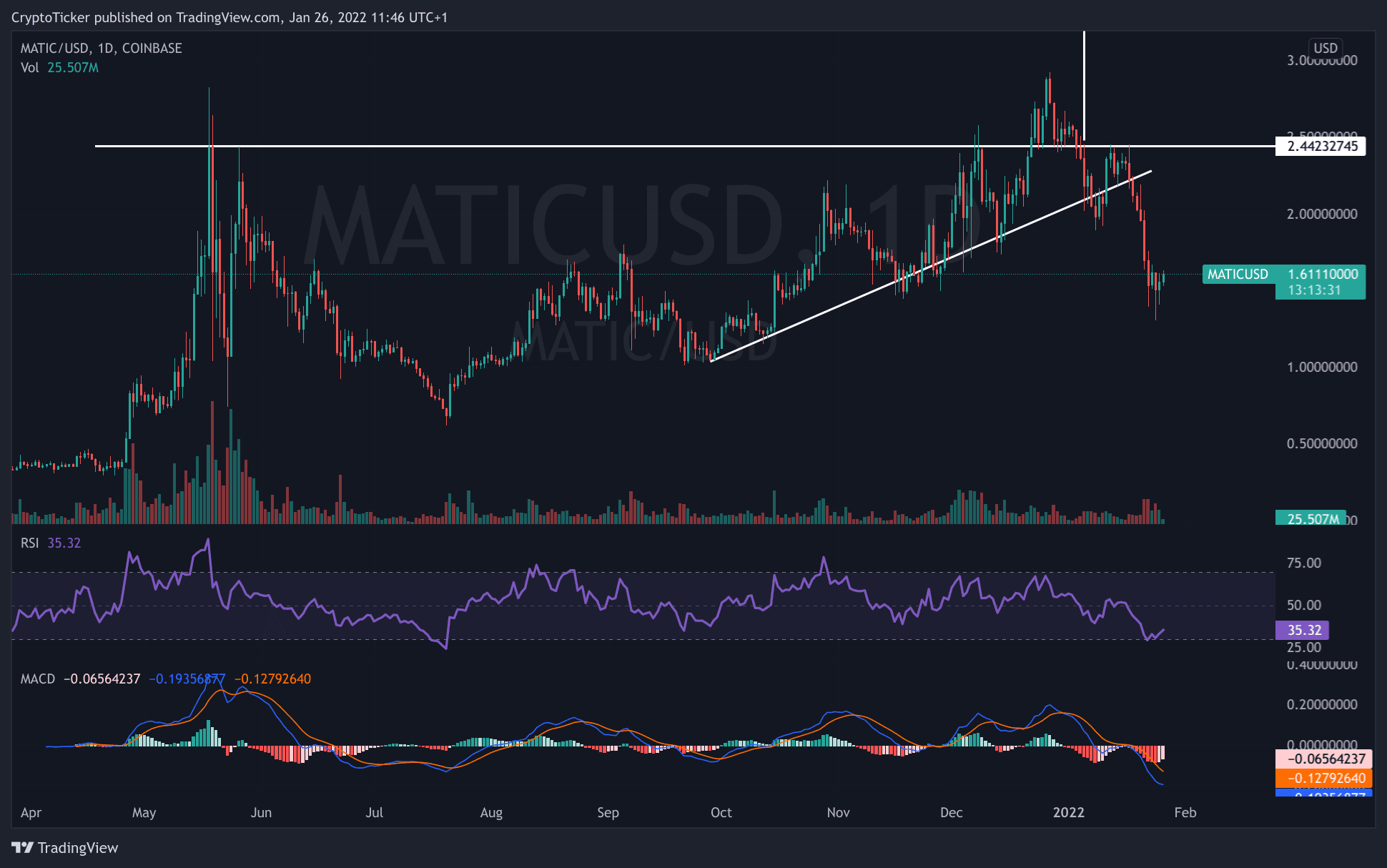Click the 2022 label on time axis

(1069, 812)
